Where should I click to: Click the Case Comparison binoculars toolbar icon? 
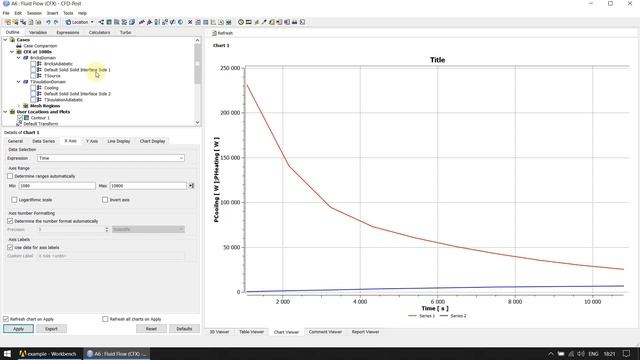click(x=294, y=22)
